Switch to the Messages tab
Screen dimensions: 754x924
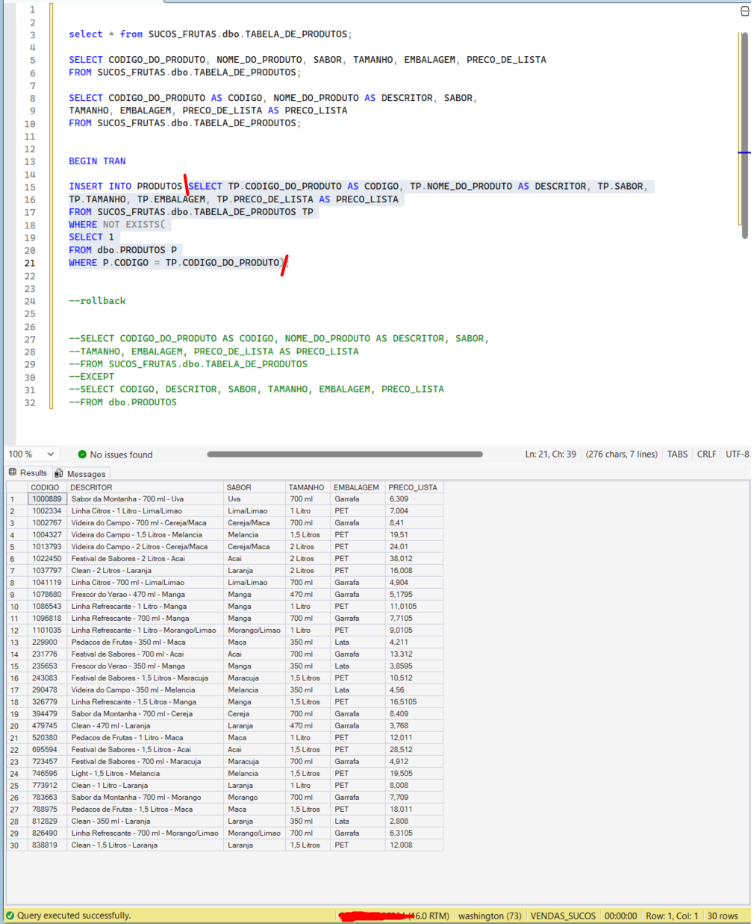coord(80,474)
